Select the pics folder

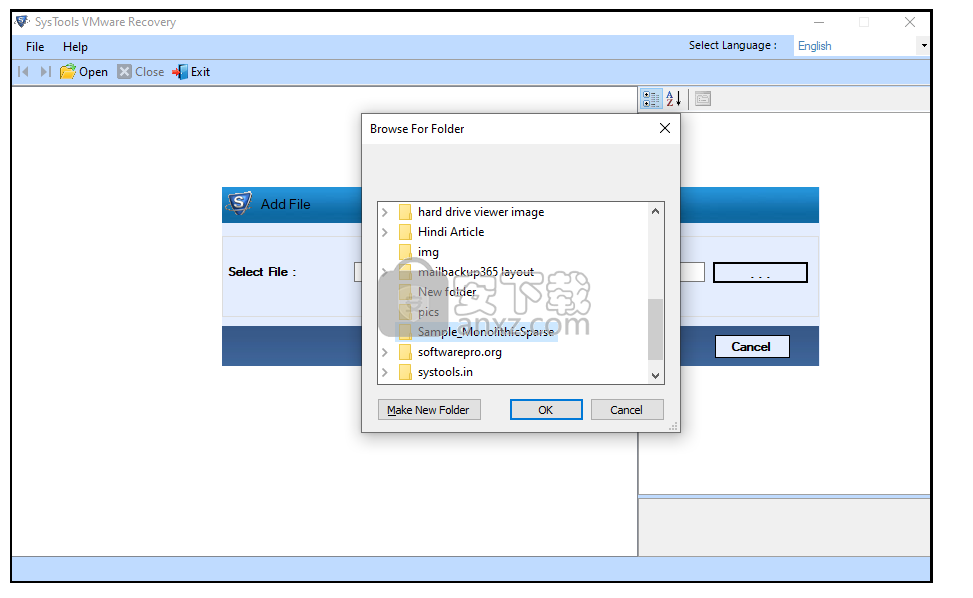click(428, 312)
